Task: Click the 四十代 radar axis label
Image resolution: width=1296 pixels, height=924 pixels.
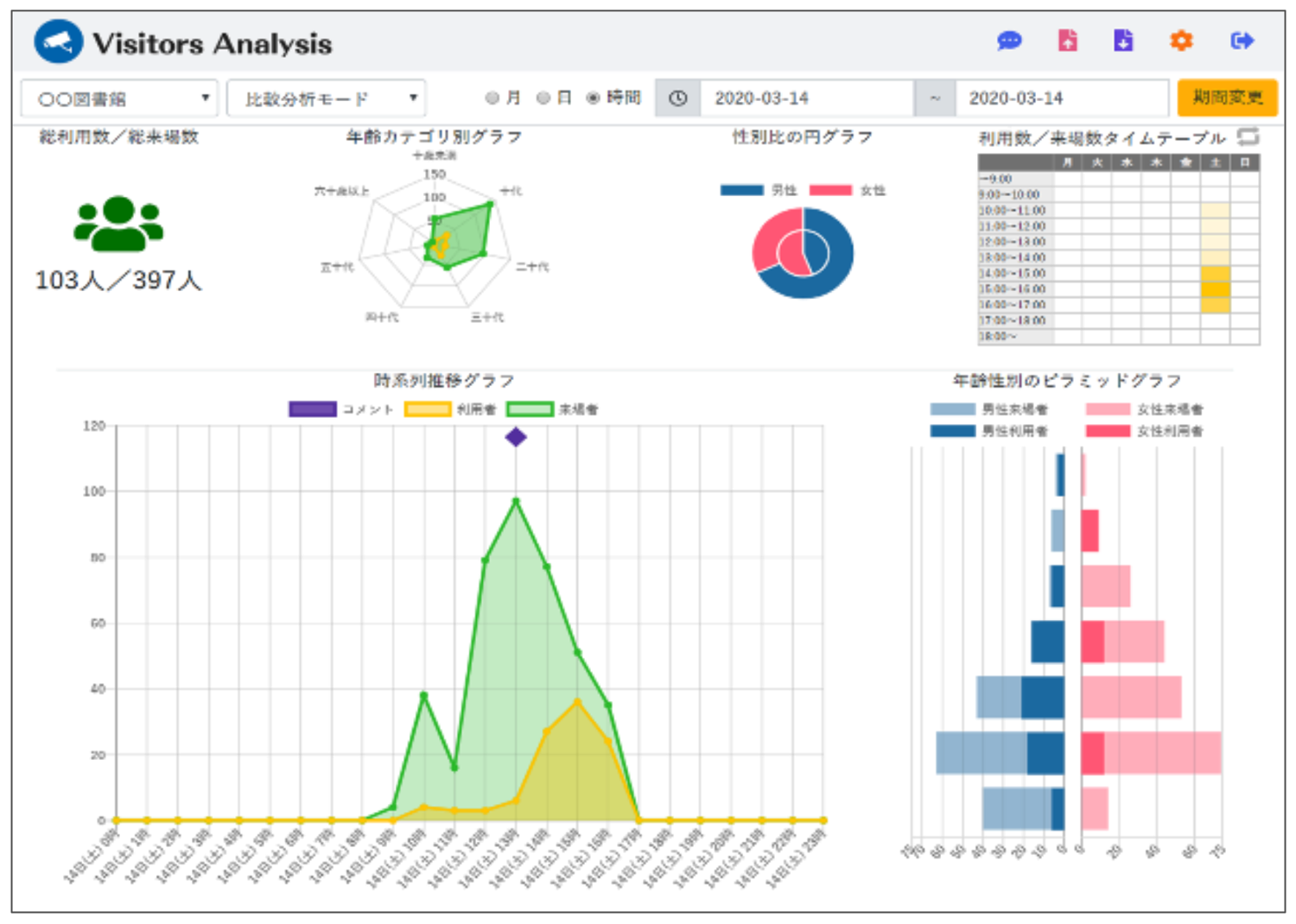Action: pos(382,318)
